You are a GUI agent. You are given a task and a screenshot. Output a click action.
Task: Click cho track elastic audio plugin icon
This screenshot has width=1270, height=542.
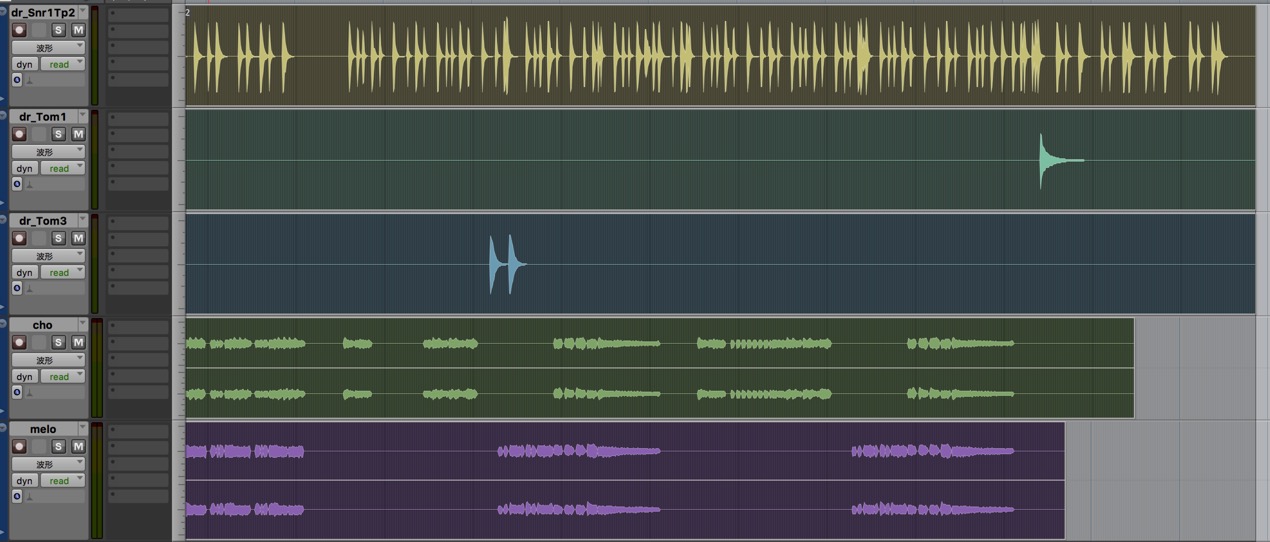tap(29, 392)
